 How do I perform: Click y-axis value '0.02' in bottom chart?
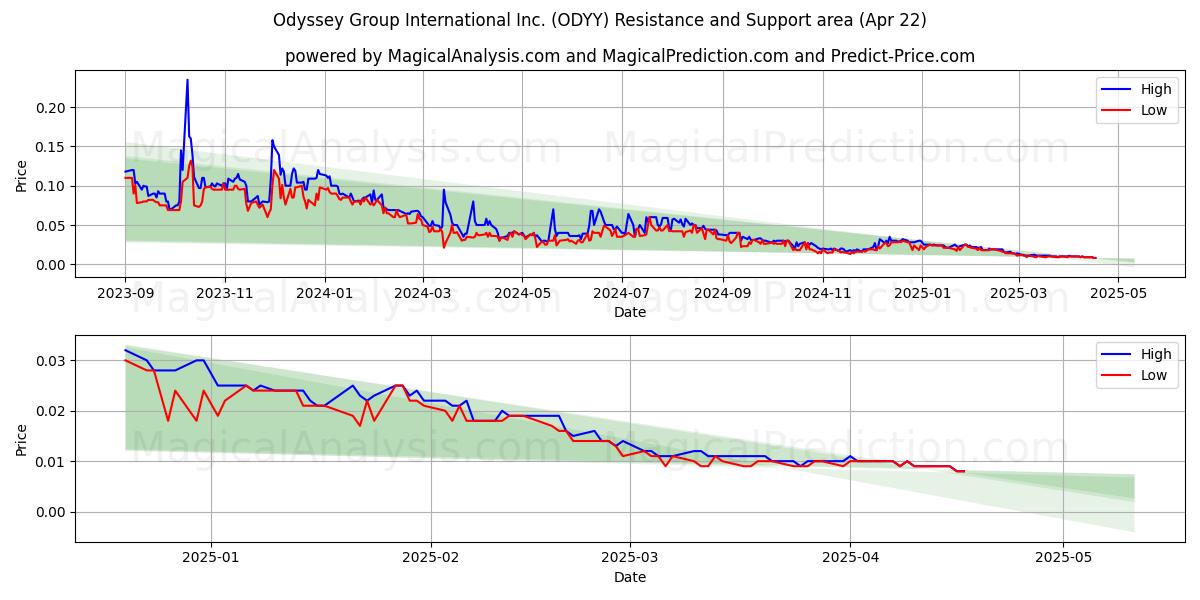coord(52,411)
